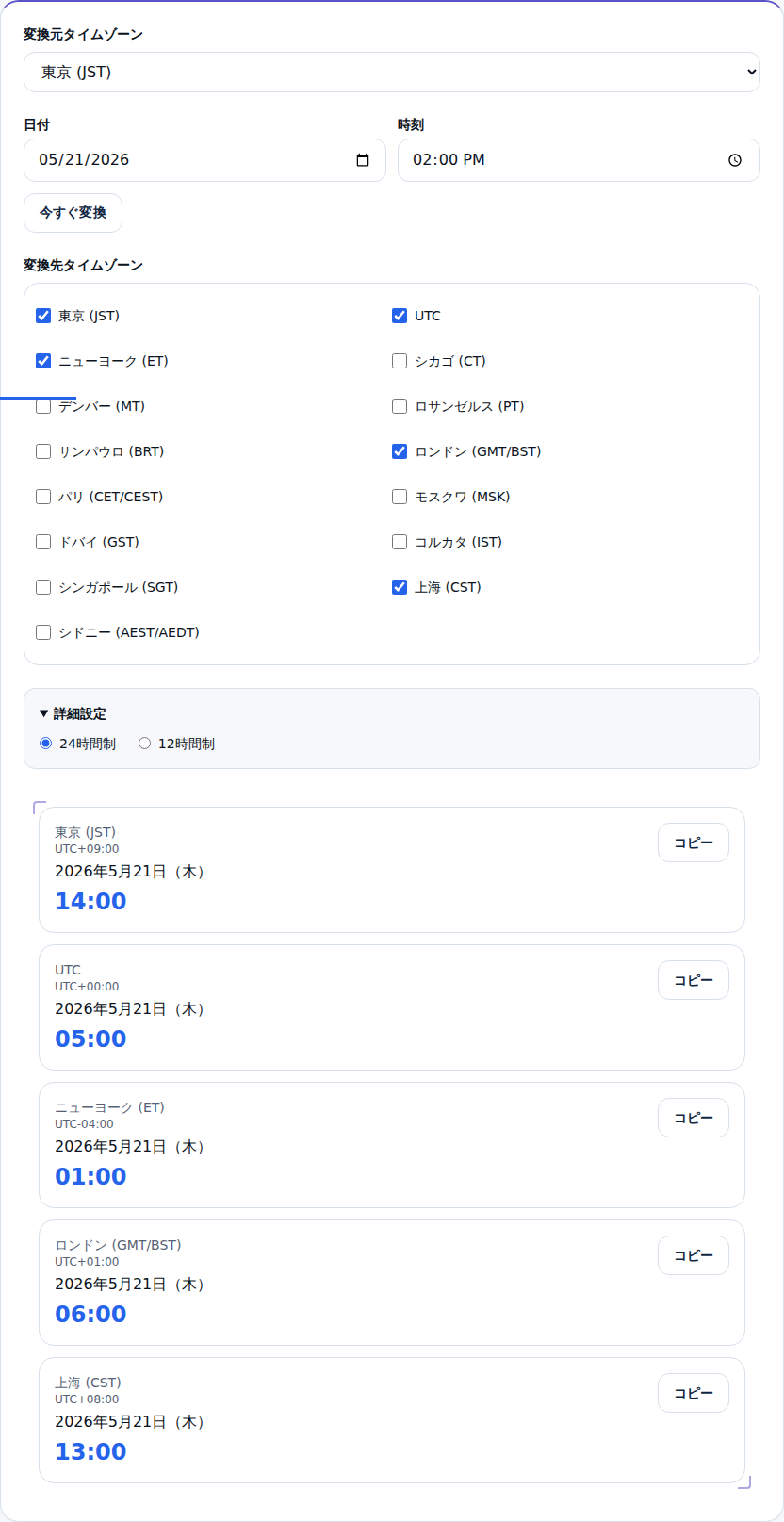Disable the ロンドン (GMT/BST) checkbox
Viewport: 784px width, 1522px height.
(x=400, y=451)
